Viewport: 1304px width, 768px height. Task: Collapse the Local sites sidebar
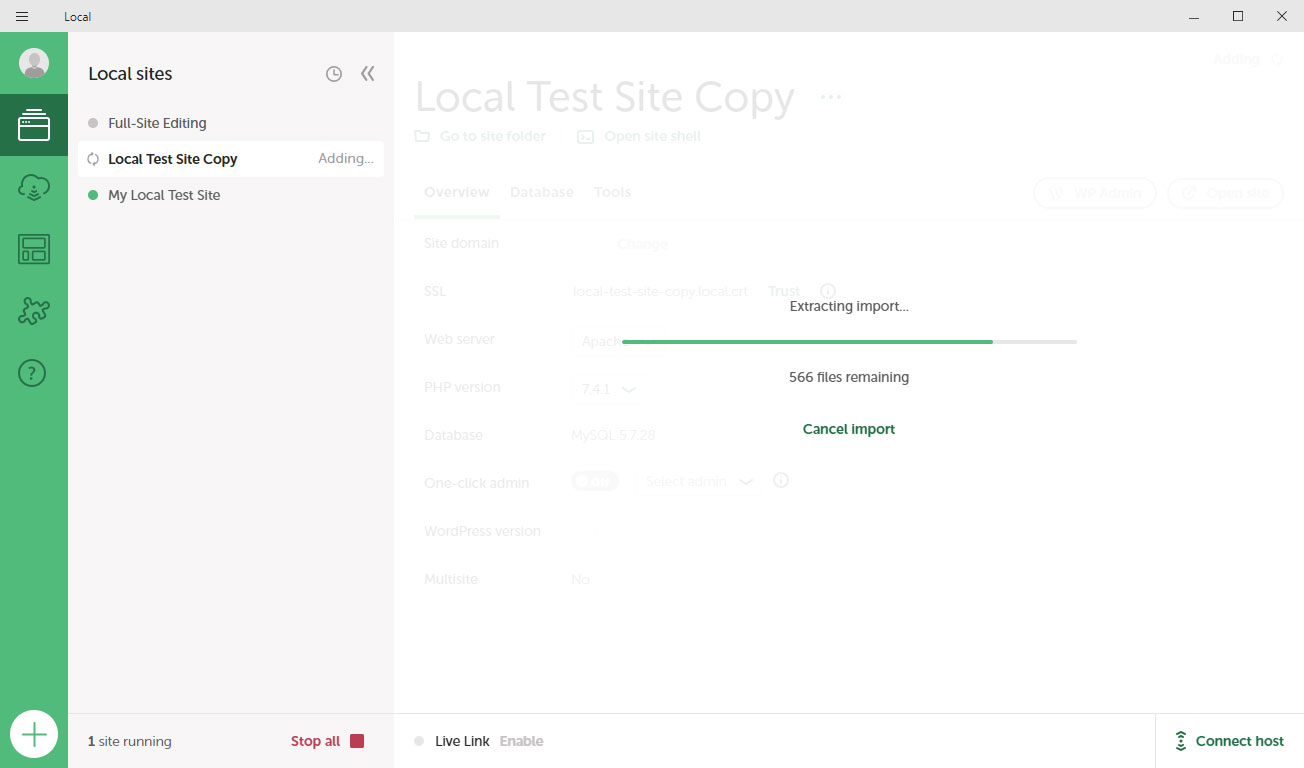368,74
